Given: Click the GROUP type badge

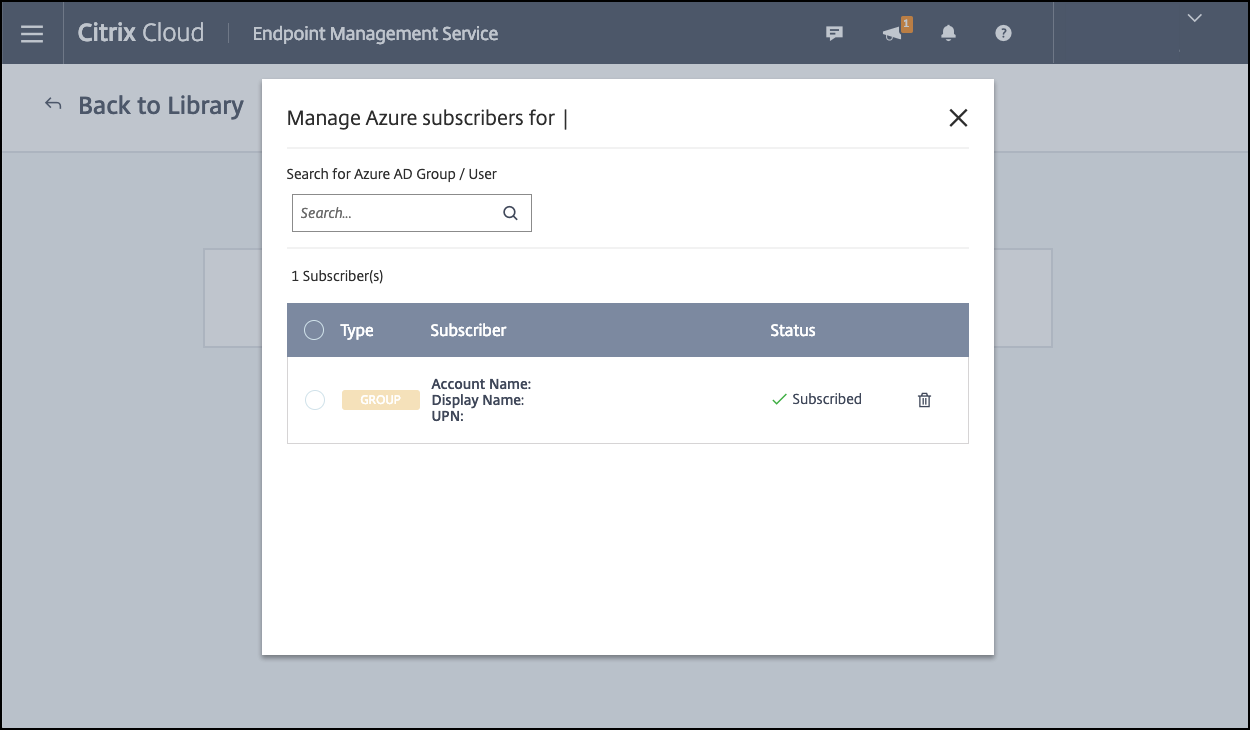Looking at the screenshot, I should [380, 400].
